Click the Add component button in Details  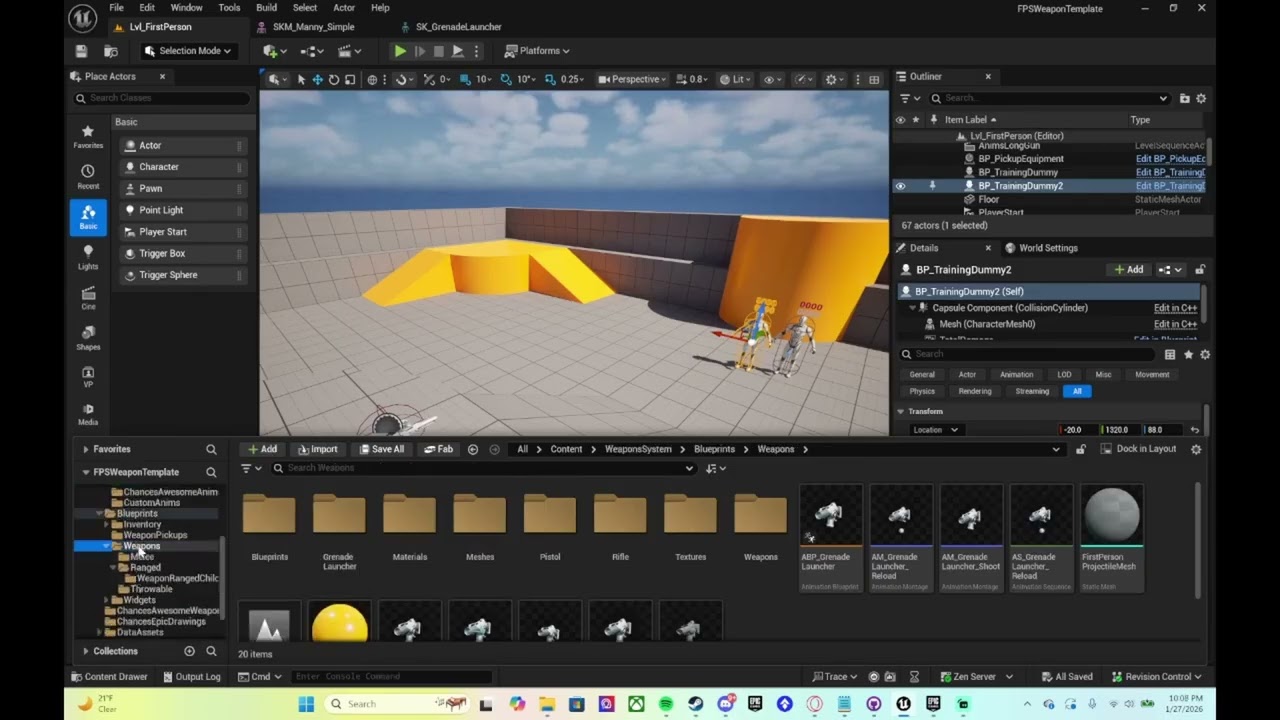(1129, 270)
